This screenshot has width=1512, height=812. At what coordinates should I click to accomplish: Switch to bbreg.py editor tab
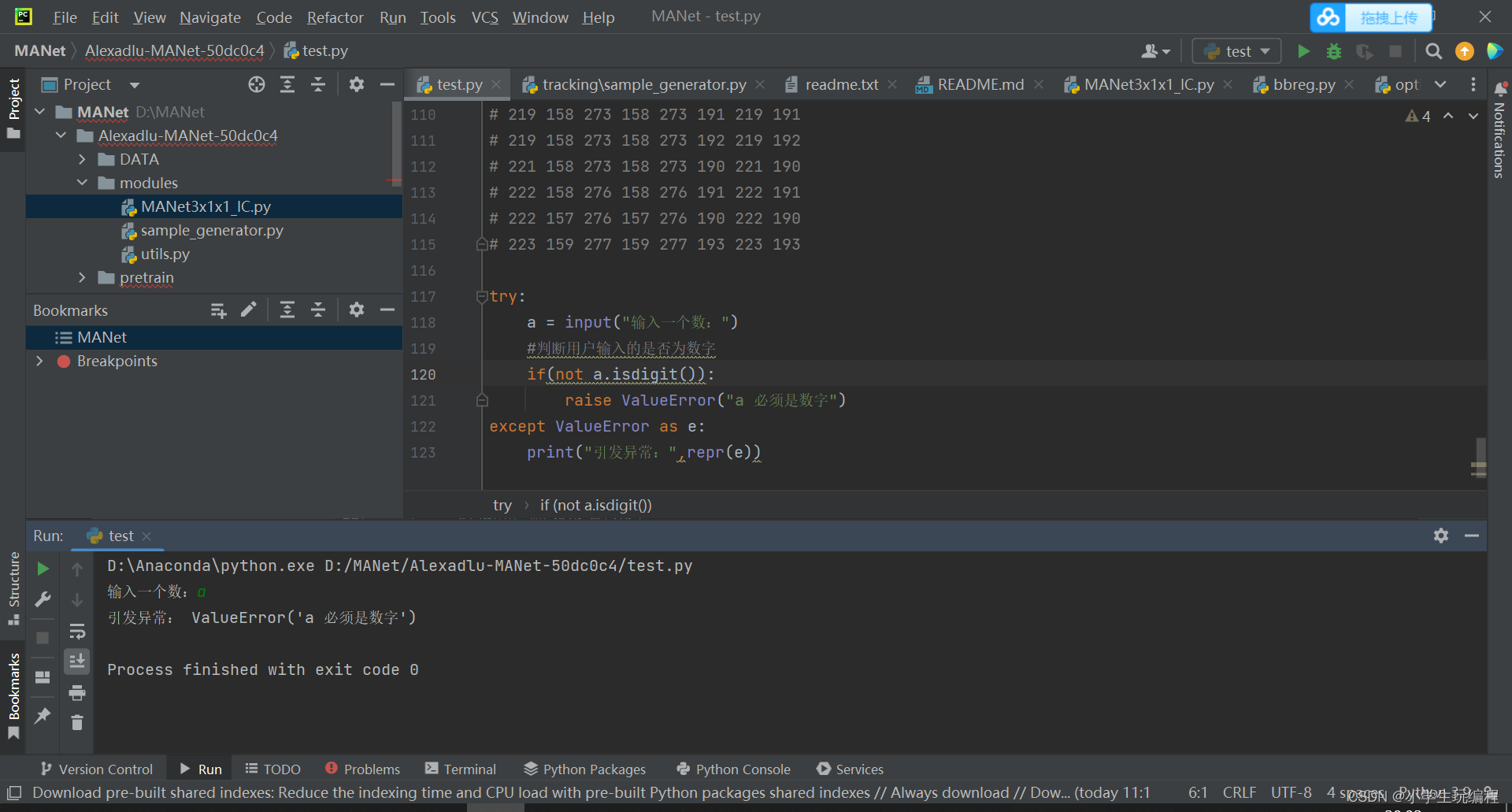[x=1303, y=84]
